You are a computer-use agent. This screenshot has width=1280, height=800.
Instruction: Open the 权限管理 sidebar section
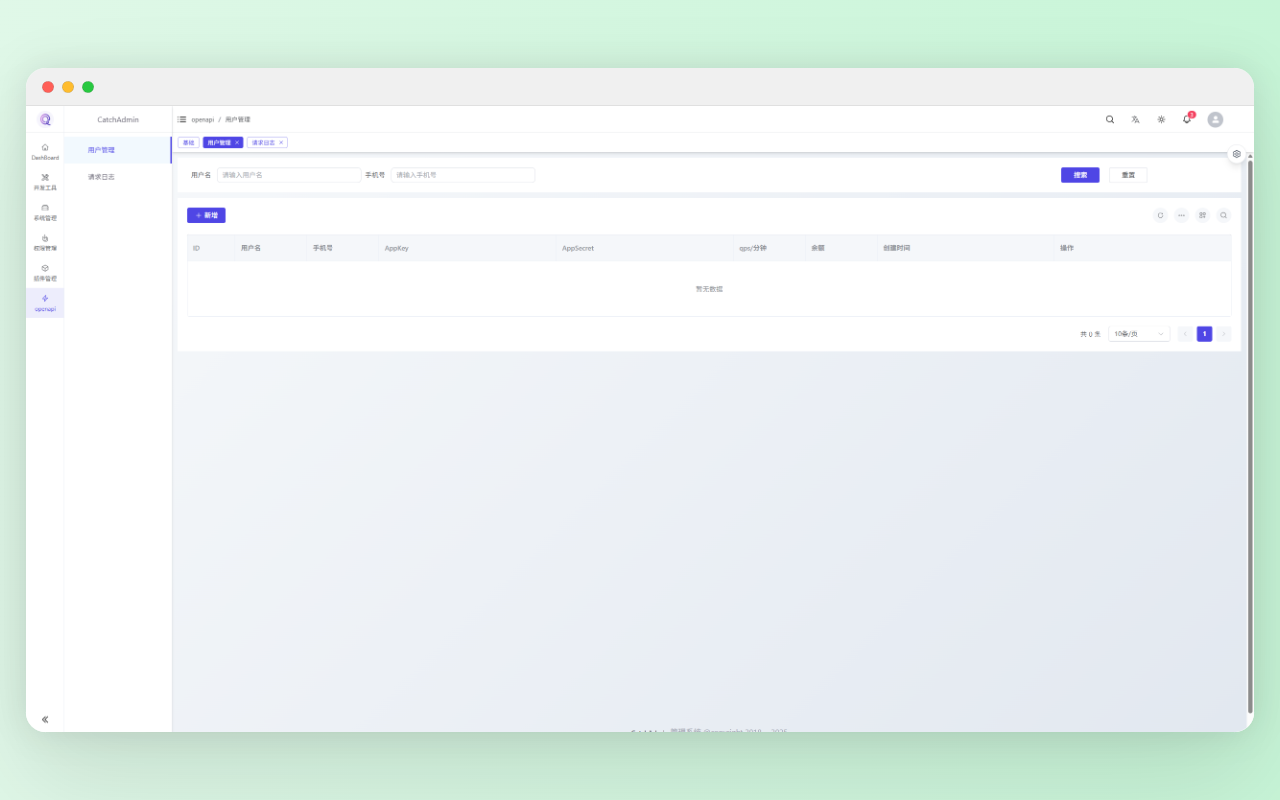pos(45,242)
